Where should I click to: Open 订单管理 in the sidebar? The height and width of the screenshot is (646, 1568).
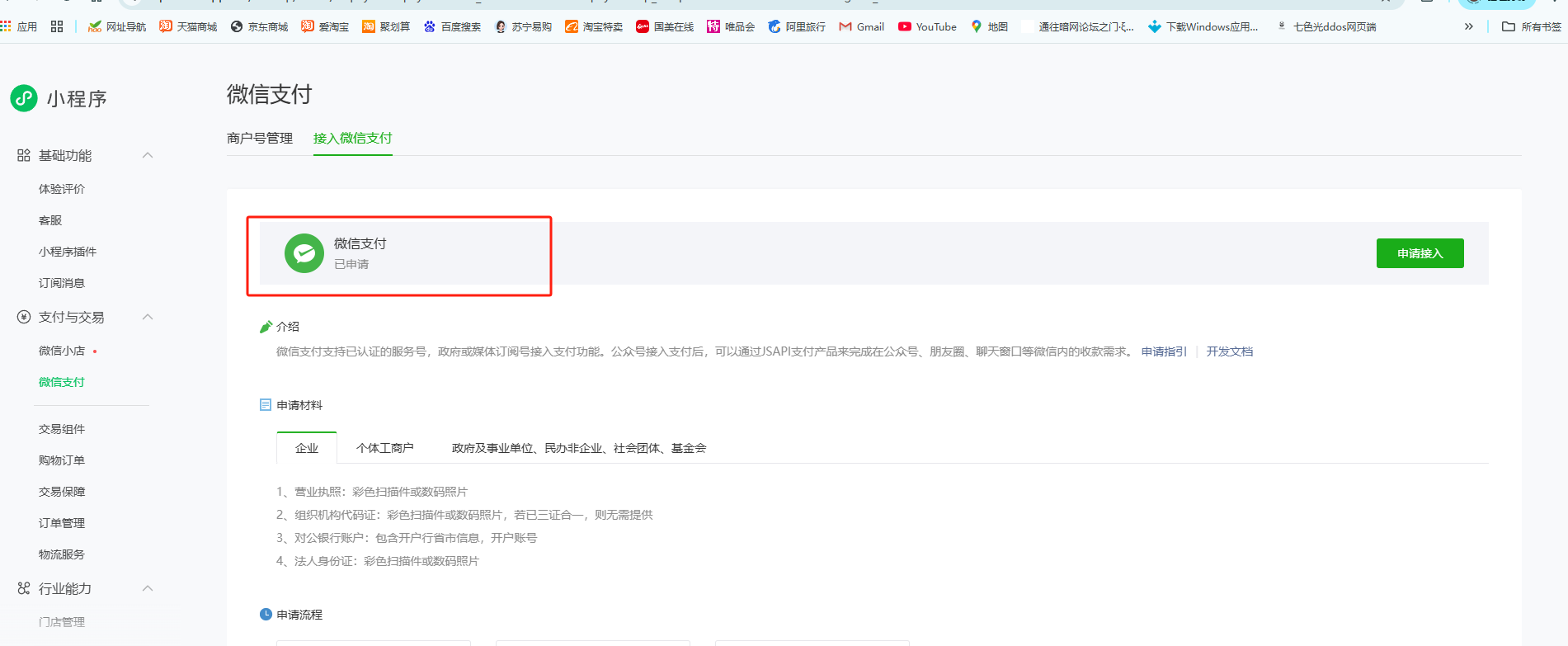click(62, 523)
